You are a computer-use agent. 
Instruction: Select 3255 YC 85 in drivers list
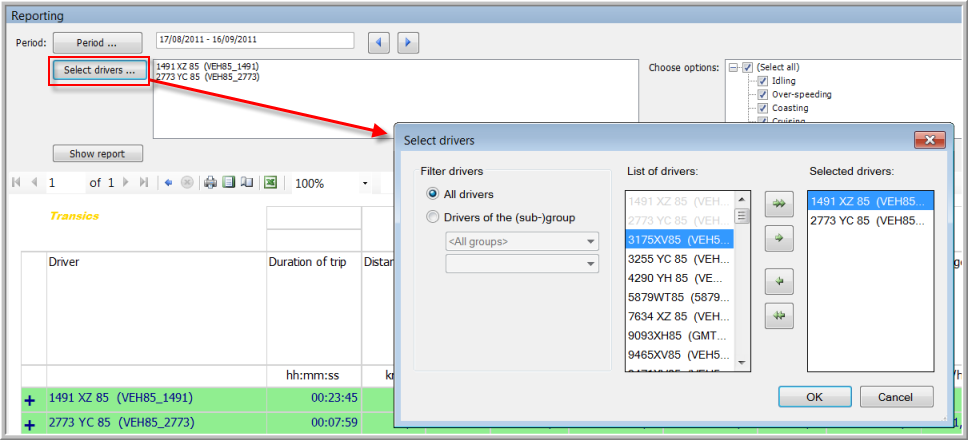pyautogui.click(x=680, y=258)
